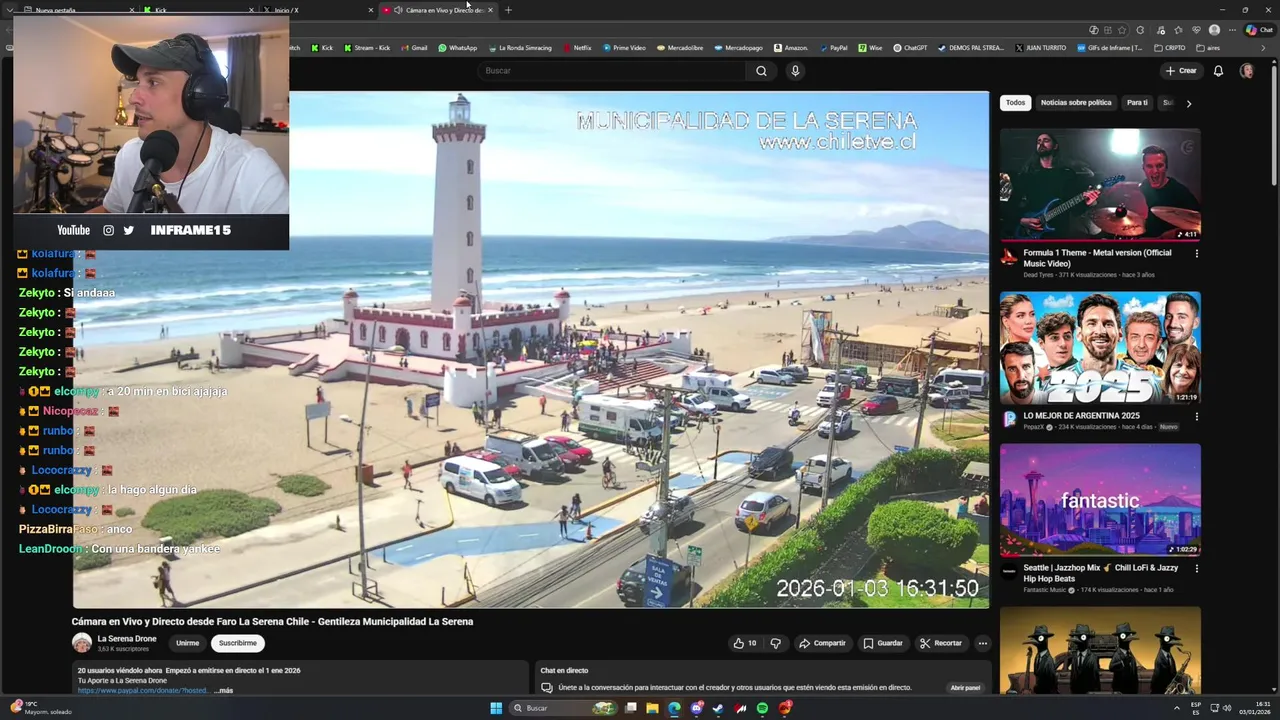Show more filter chips with right arrow

click(1188, 103)
